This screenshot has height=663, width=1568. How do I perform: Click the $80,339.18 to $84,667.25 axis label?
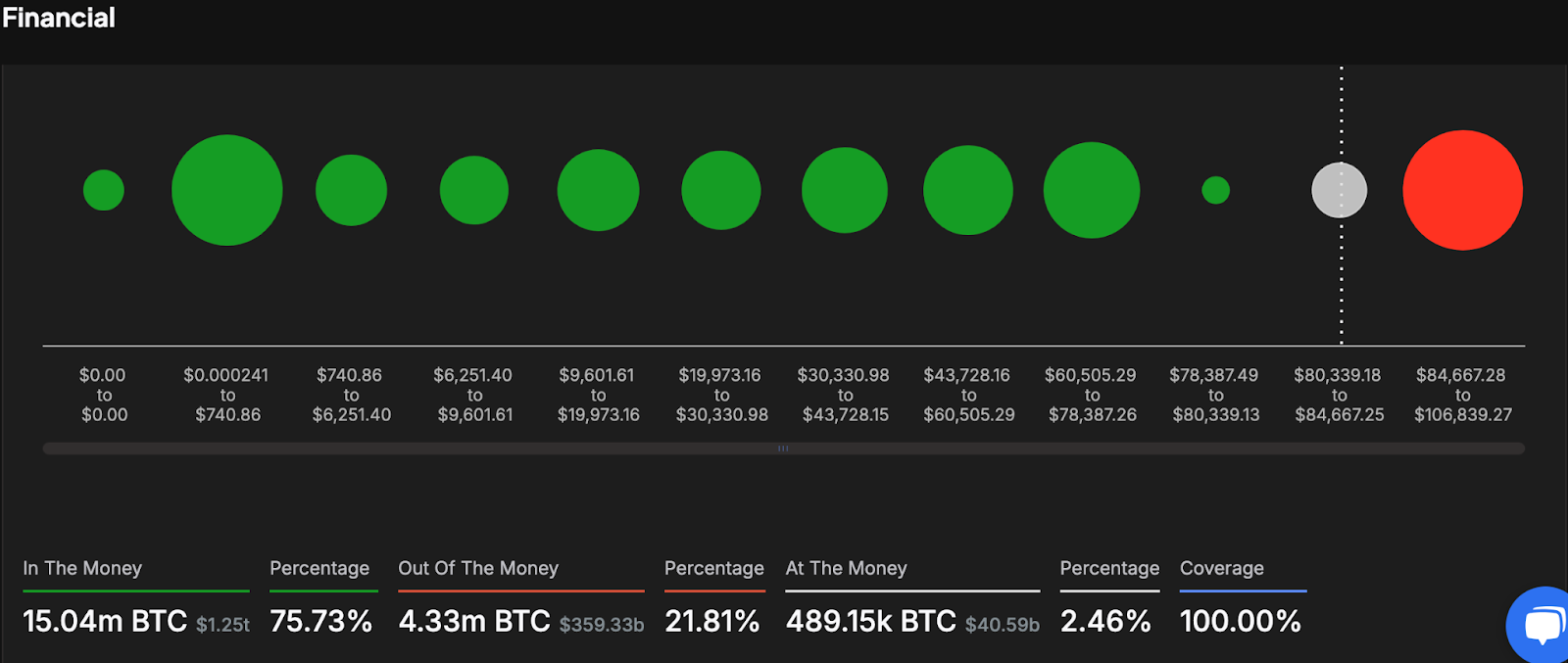(x=1339, y=395)
